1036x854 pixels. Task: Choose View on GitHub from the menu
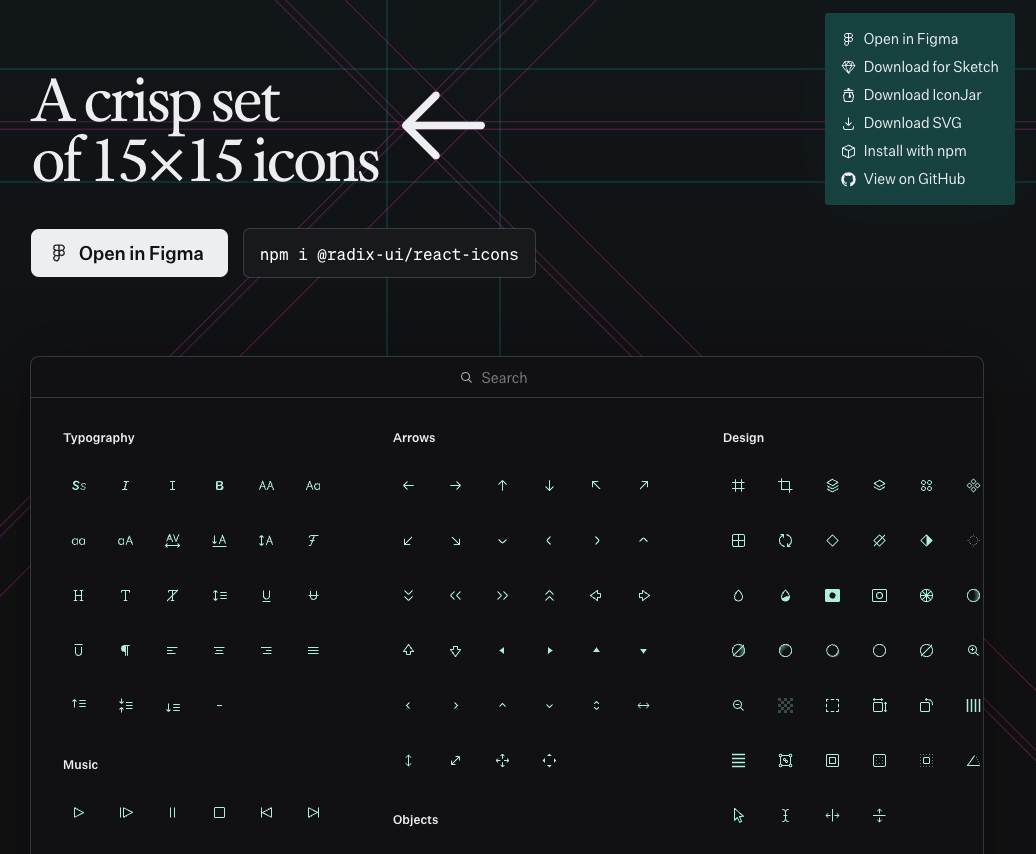tap(913, 179)
